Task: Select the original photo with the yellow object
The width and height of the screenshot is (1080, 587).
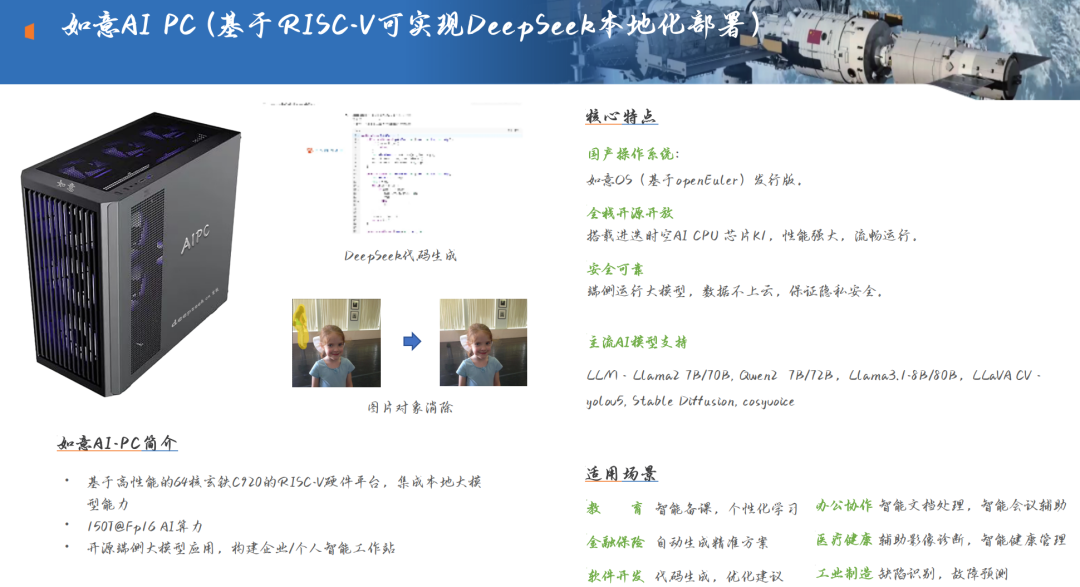Action: tap(336, 343)
